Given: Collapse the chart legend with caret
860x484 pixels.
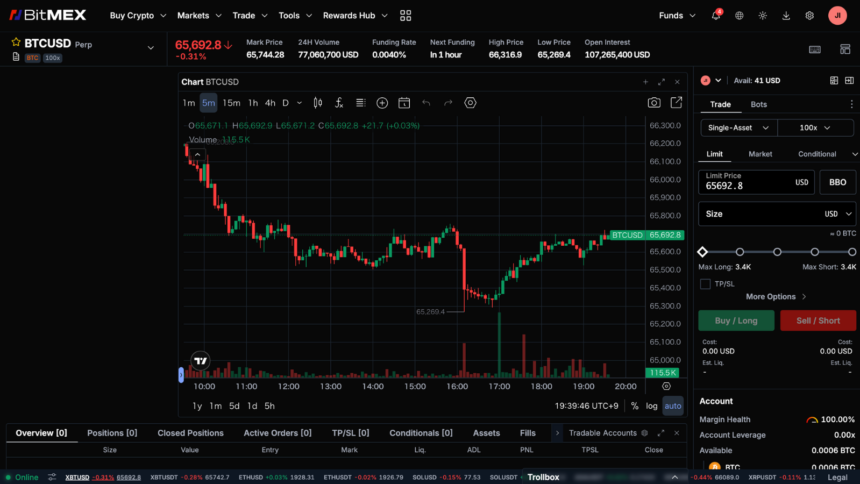Looking at the screenshot, I should 197,155.
